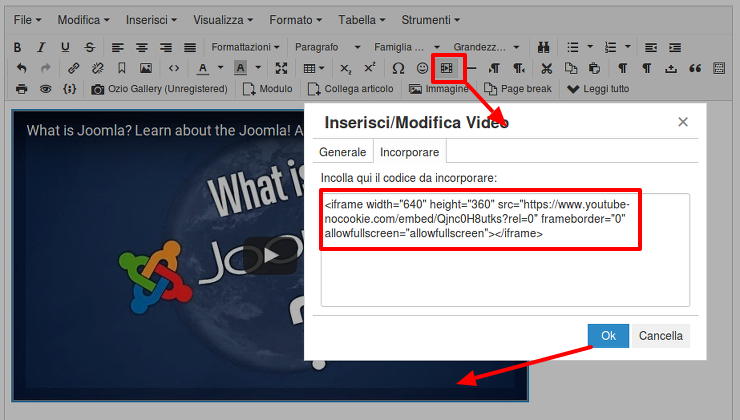Open the Tabella menu

[x=362, y=20]
